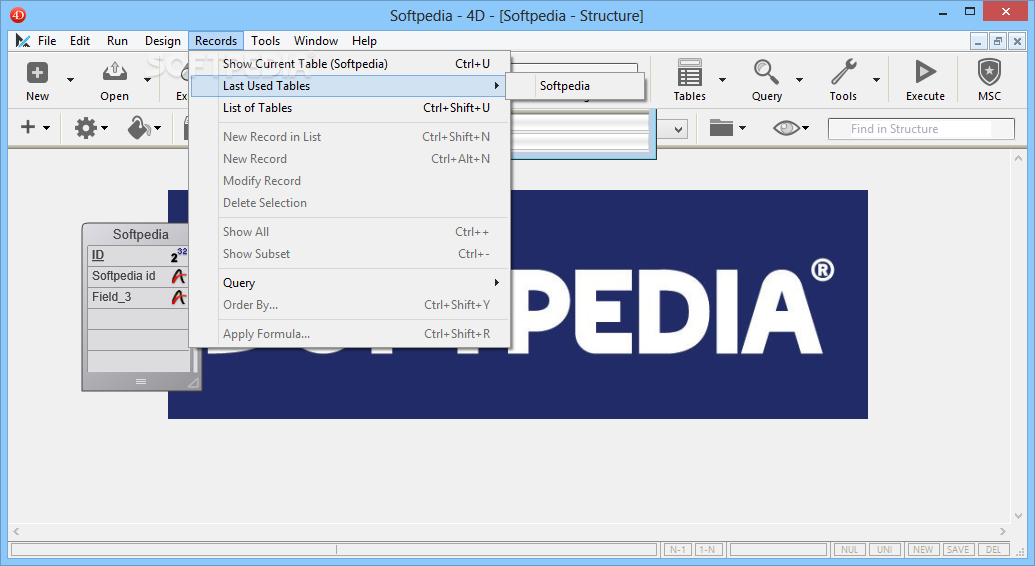Screen dimensions: 1035x566
Task: Click the horizontal scrollbar left arrow
Action: [16, 531]
